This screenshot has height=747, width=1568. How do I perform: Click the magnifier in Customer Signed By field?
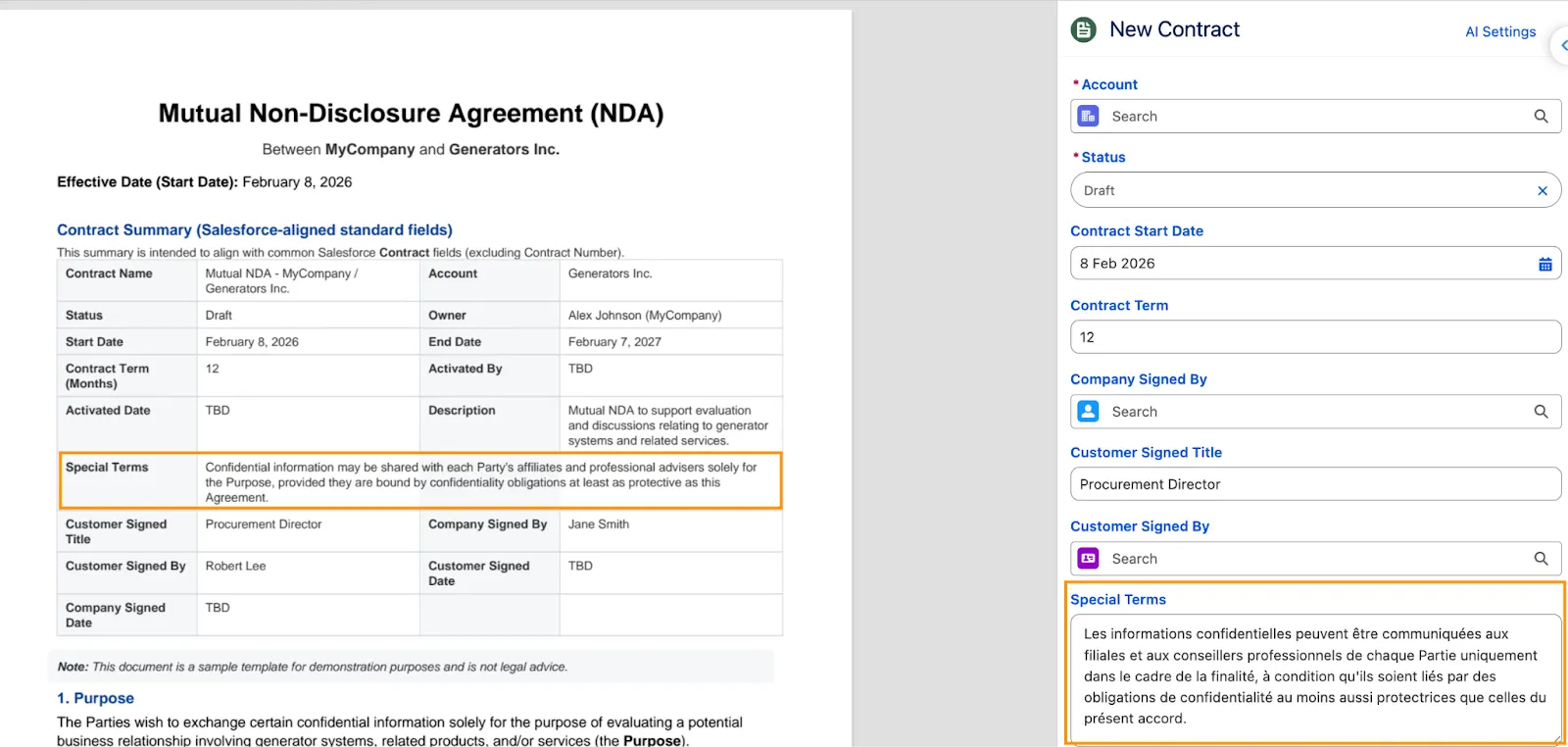[x=1541, y=559]
